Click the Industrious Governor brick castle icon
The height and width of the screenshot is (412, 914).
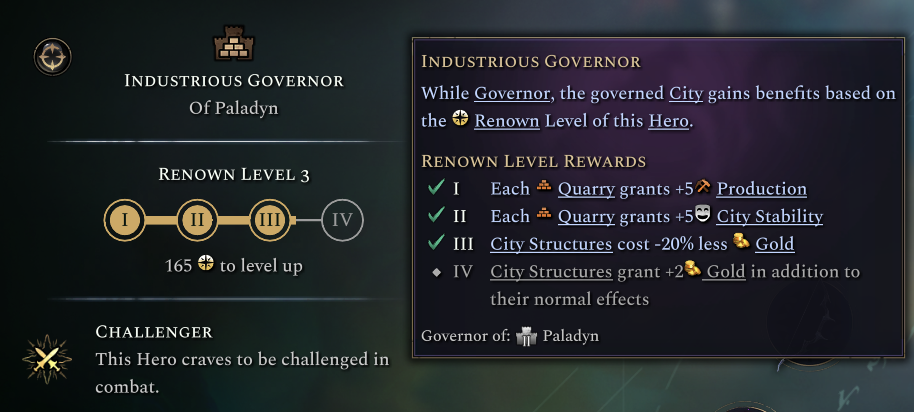[x=236, y=45]
